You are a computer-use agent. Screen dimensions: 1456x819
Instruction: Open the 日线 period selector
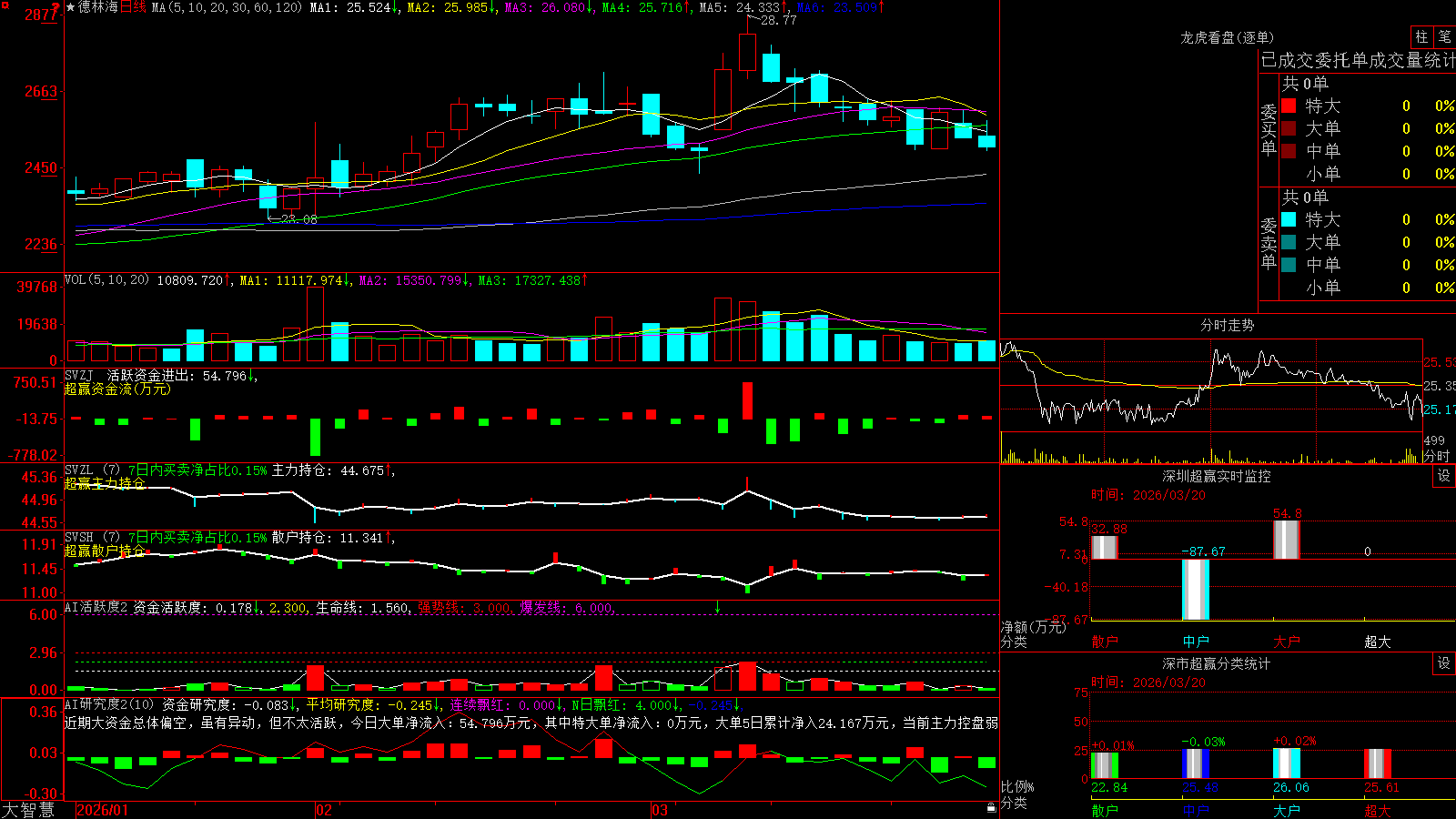coord(133,7)
